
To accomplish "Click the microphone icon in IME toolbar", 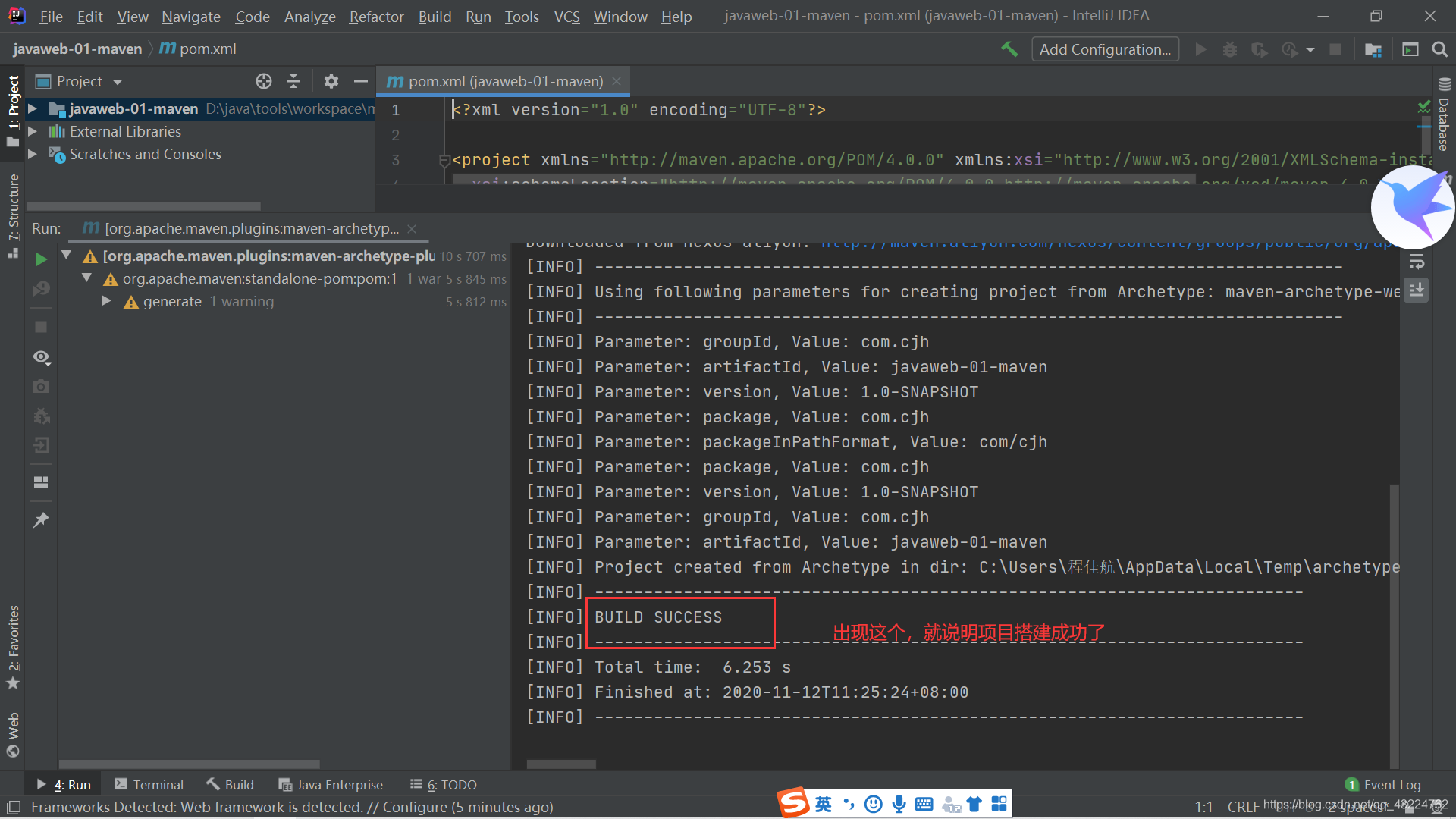I will (899, 804).
